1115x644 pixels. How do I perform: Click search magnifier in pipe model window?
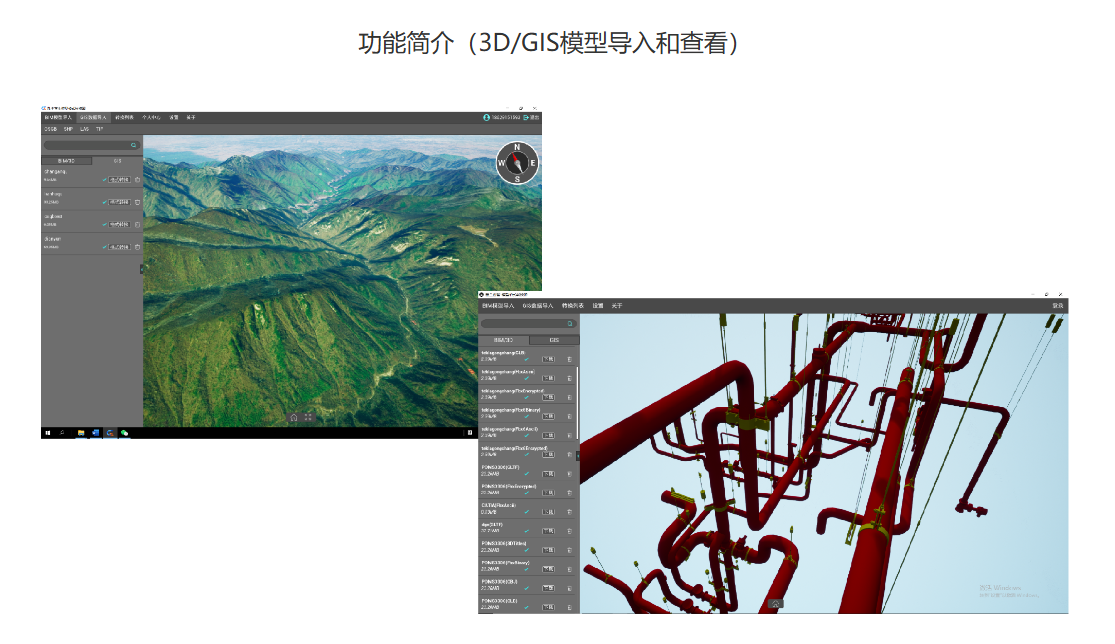coord(570,323)
